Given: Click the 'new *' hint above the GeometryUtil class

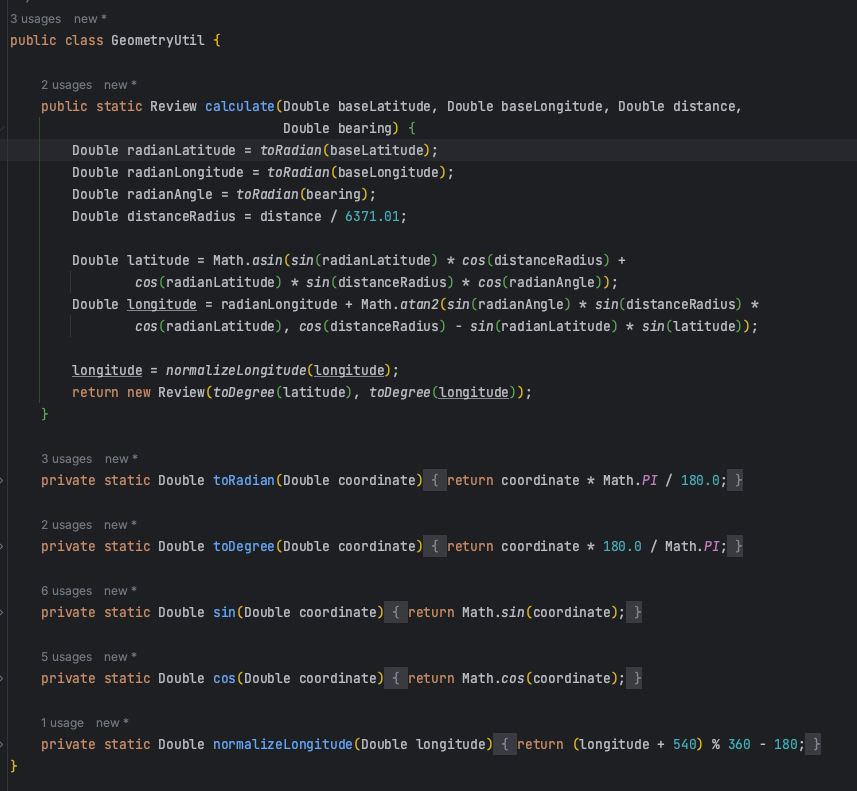Looking at the screenshot, I should click(90, 19).
